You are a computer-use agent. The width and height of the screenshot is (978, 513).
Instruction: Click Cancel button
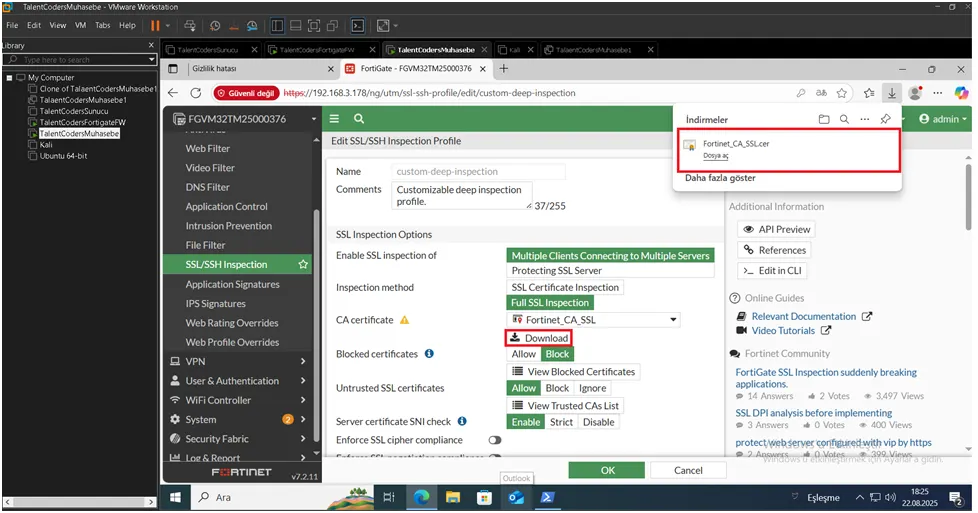coord(688,471)
